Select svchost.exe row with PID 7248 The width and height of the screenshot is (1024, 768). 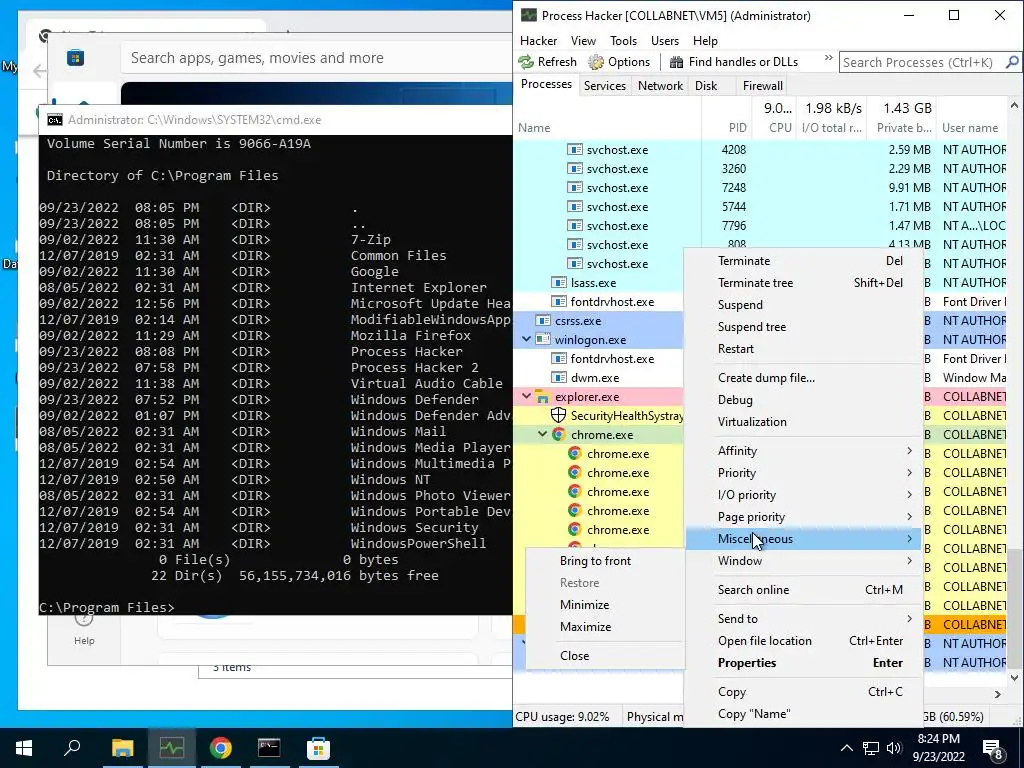(761, 187)
